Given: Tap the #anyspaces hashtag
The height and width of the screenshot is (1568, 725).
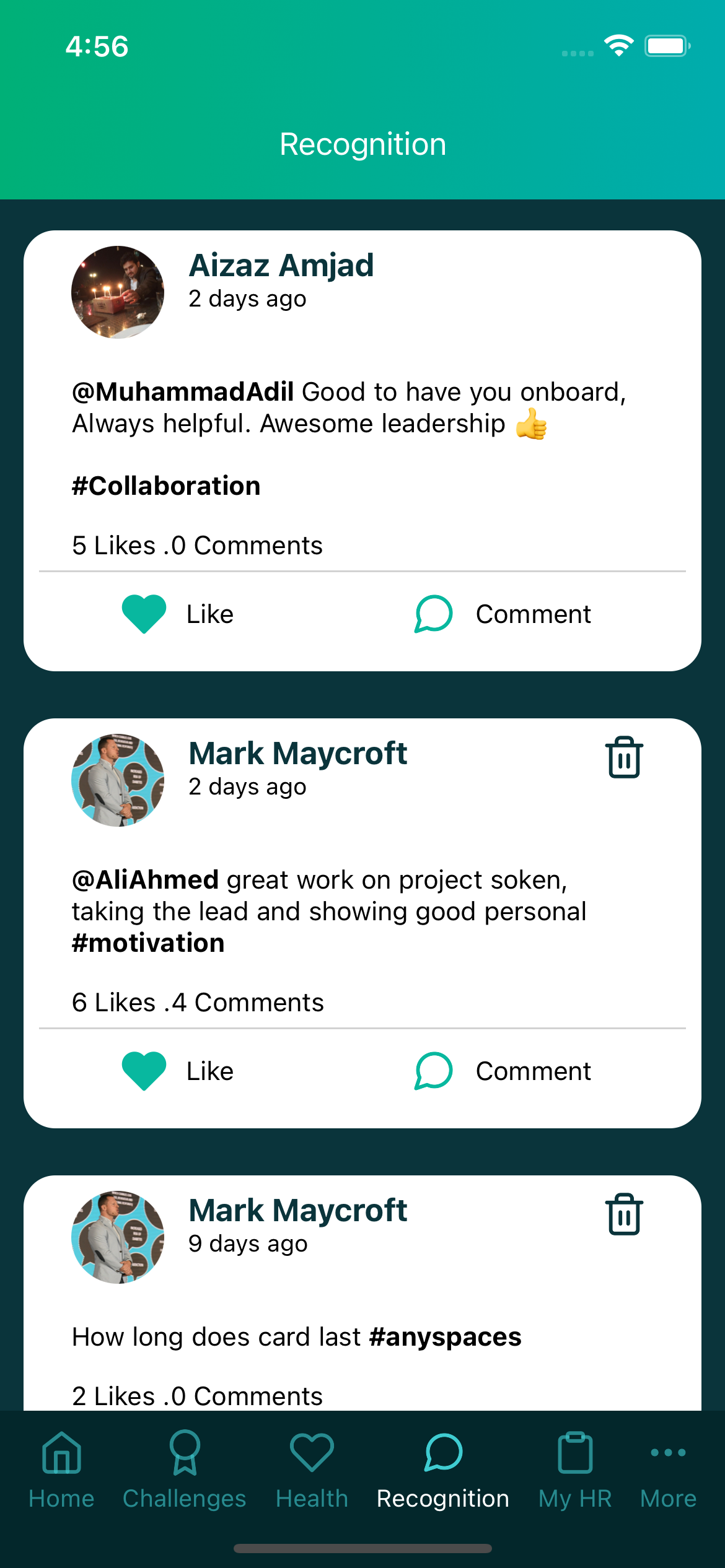Looking at the screenshot, I should (445, 1336).
